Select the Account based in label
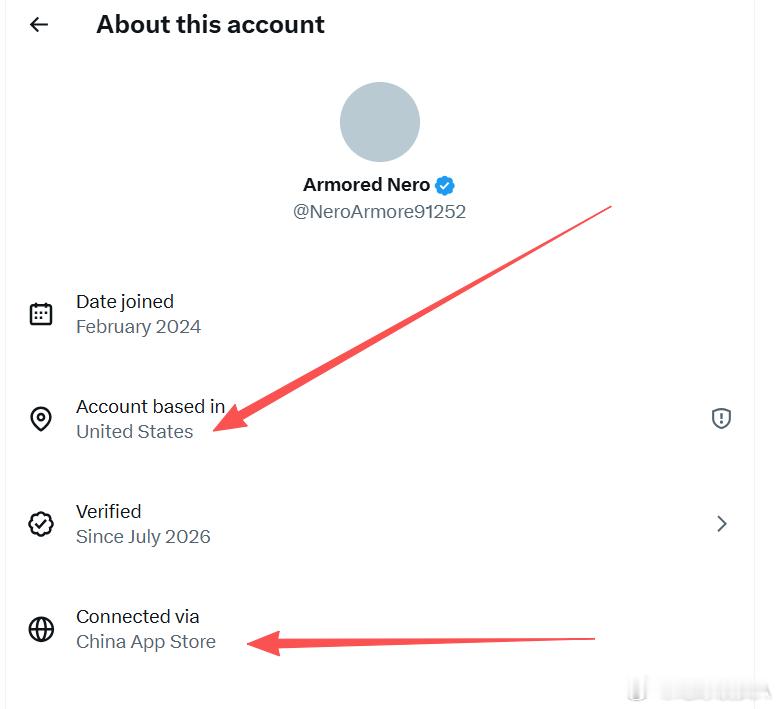 coord(150,407)
